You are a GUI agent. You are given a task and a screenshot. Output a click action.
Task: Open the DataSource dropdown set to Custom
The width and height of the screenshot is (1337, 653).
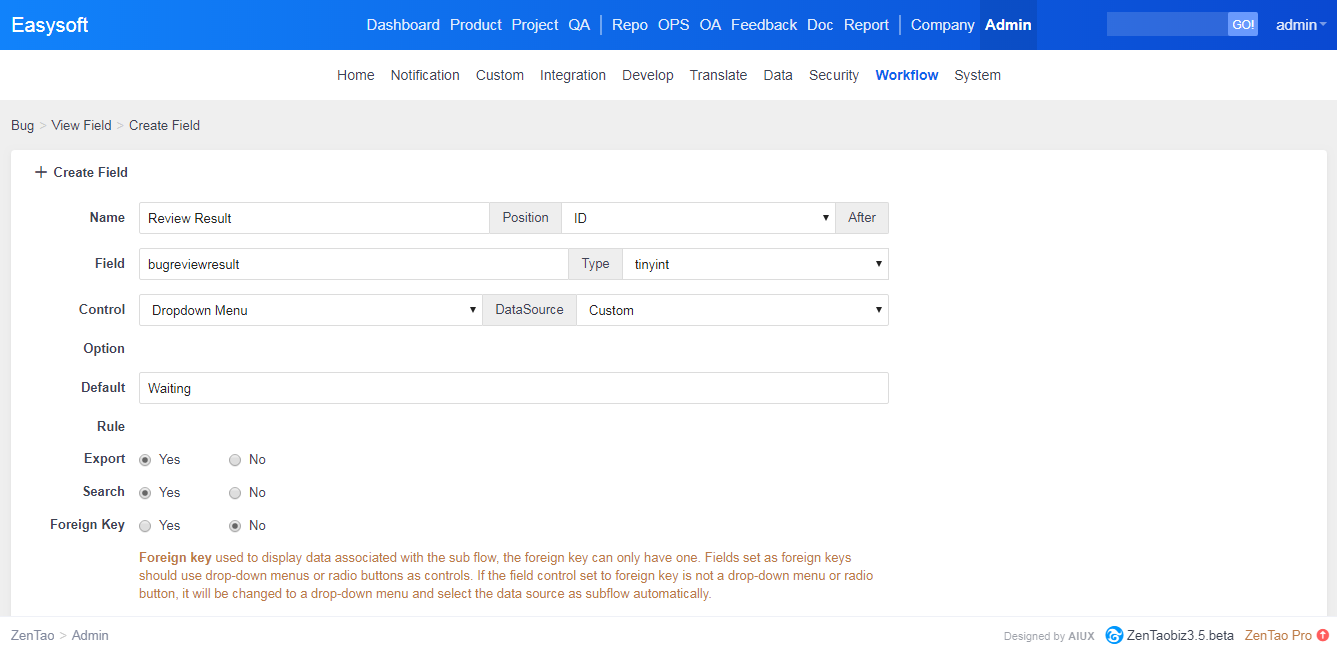tap(732, 310)
